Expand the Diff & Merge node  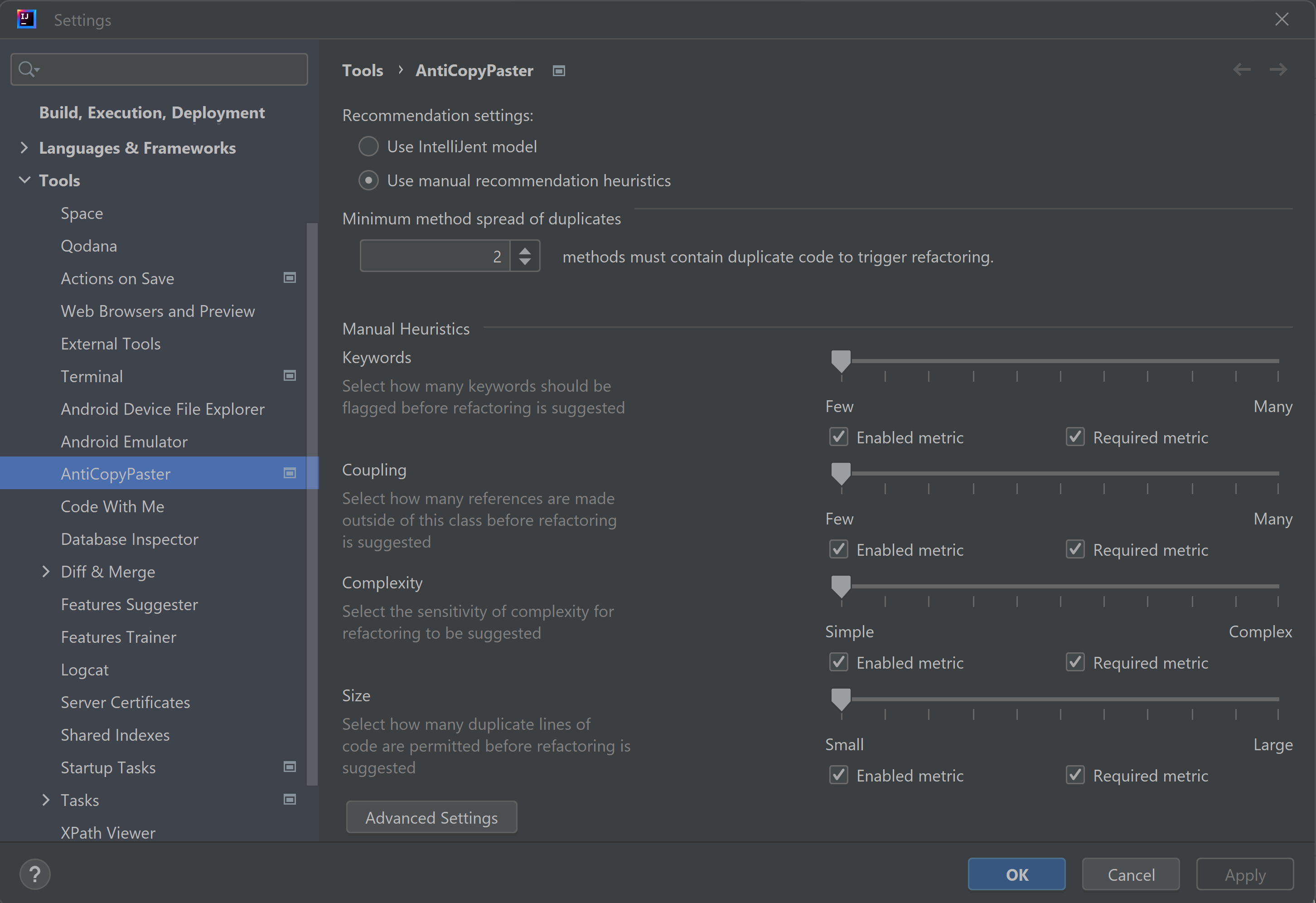[x=46, y=572]
